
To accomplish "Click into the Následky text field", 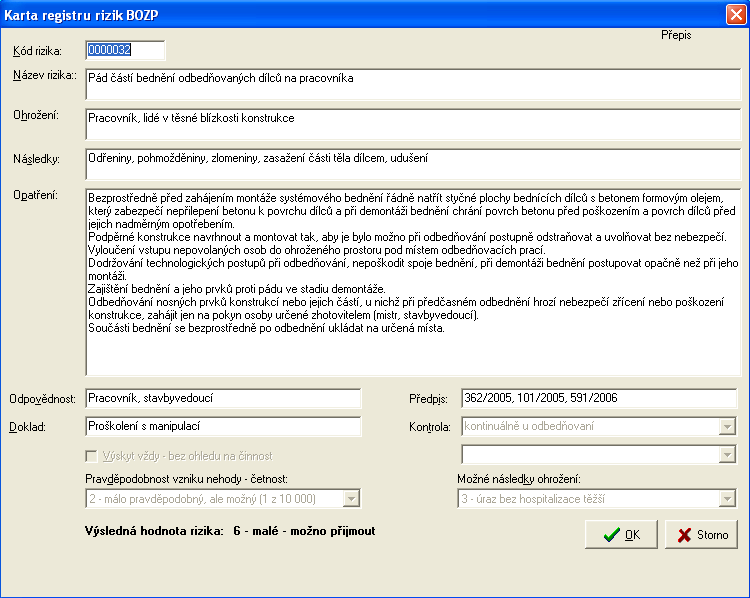I will pyautogui.click(x=413, y=164).
